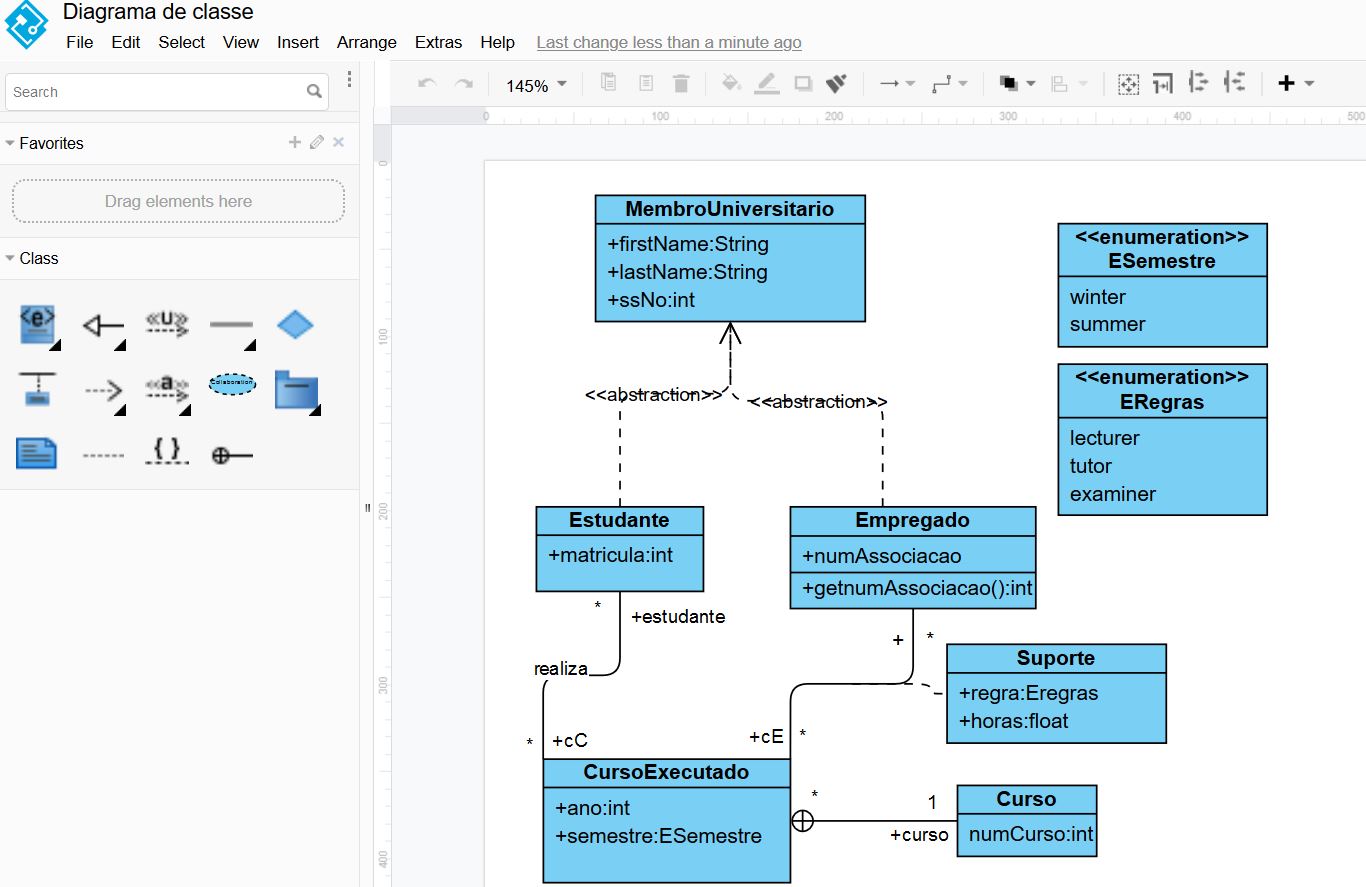The width and height of the screenshot is (1366, 887).
Task: Open the Extras menu
Action: pos(438,42)
